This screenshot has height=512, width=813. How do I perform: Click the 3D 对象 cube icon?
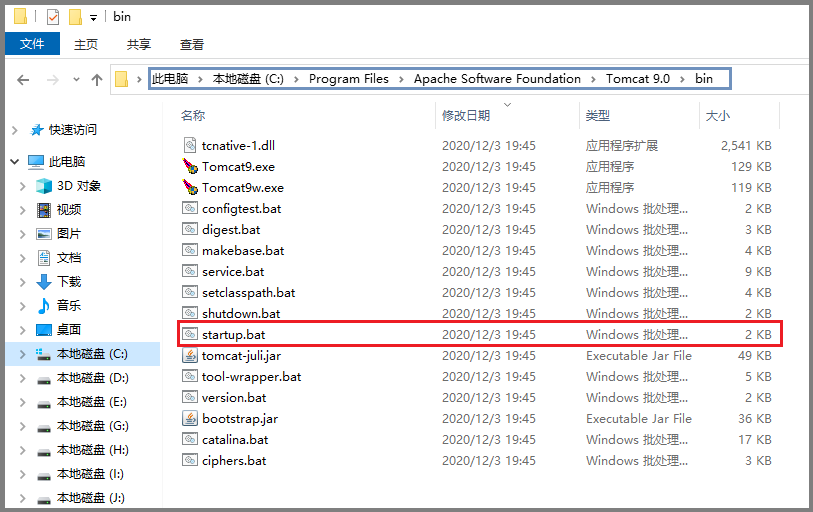click(x=44, y=186)
